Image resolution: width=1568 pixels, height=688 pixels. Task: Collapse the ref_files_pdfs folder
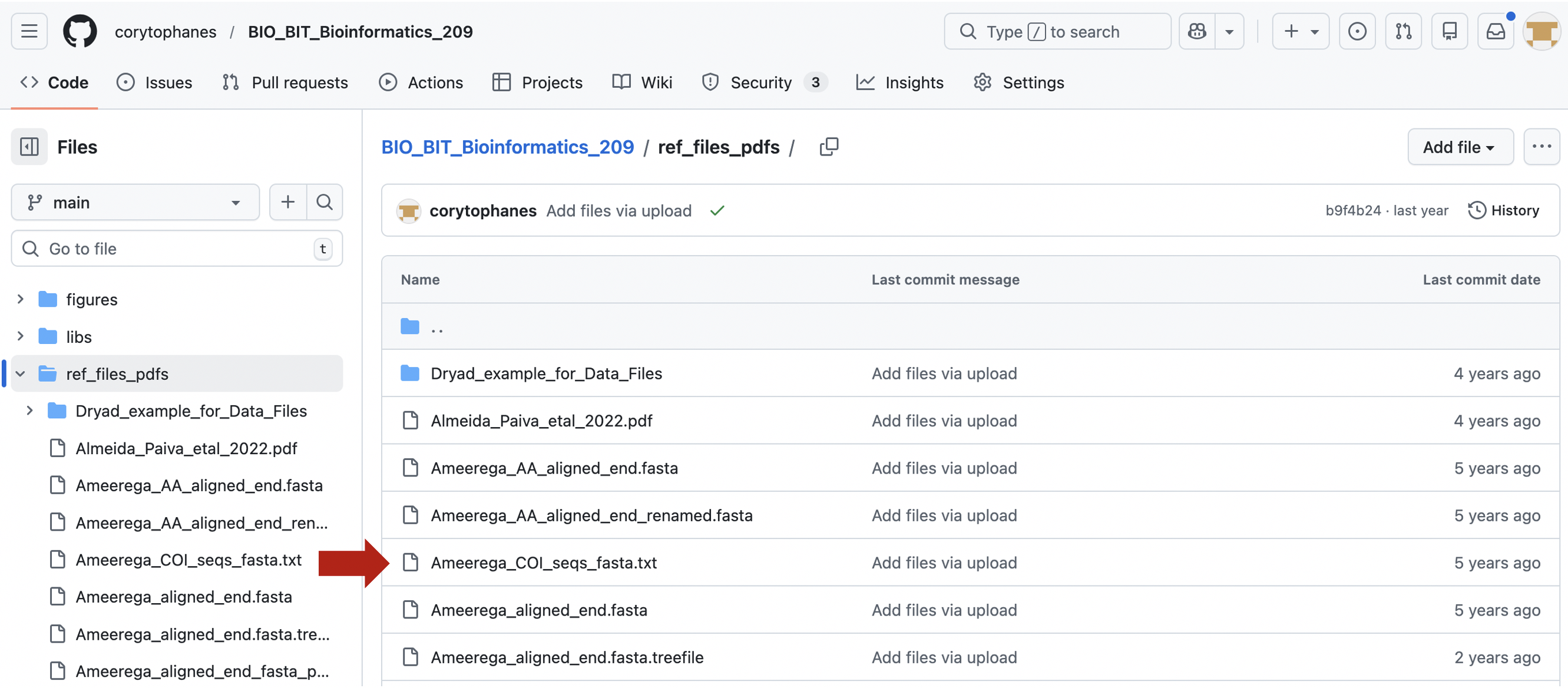click(x=20, y=374)
